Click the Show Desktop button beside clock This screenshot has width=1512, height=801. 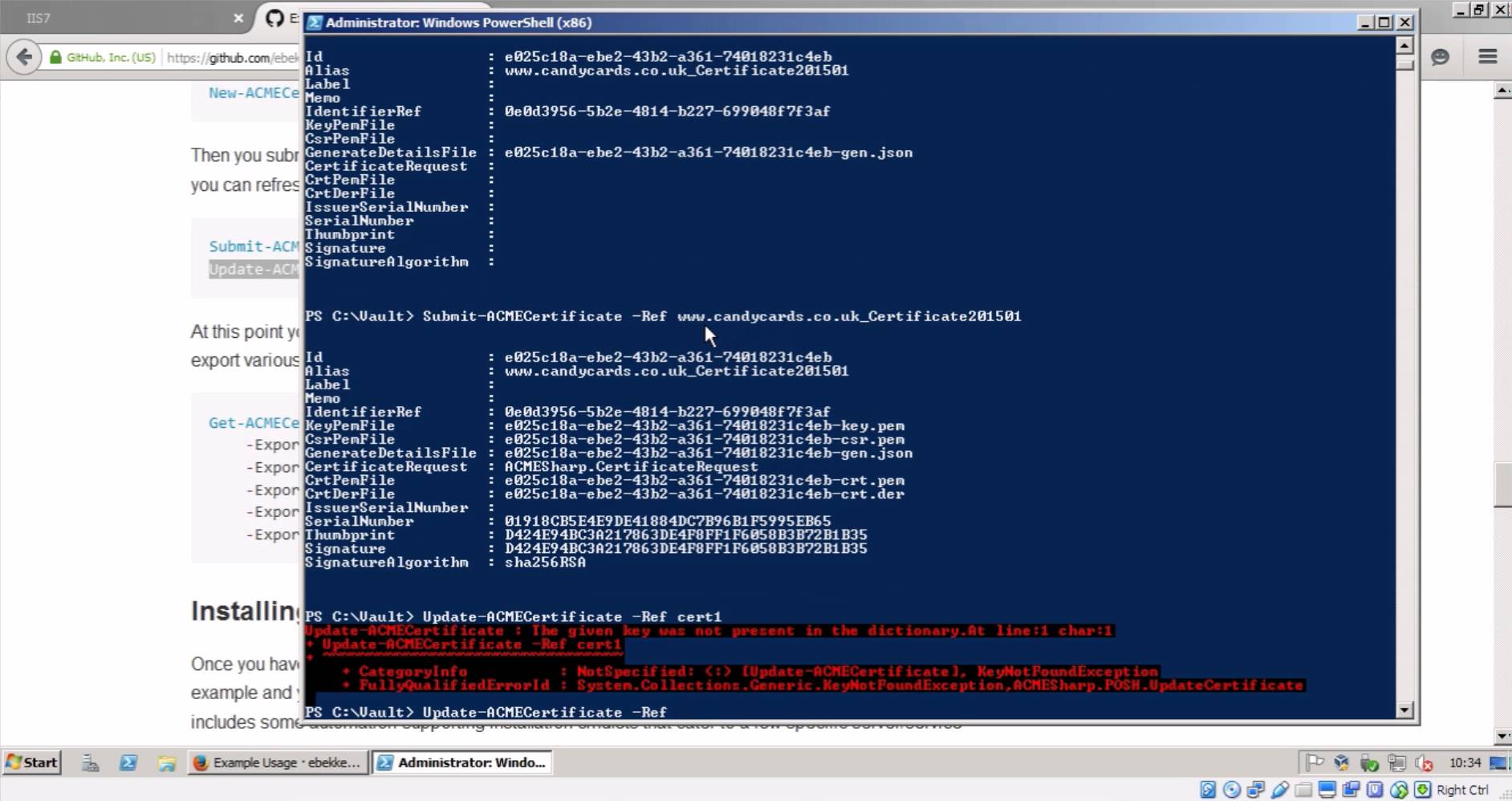tap(1498, 762)
